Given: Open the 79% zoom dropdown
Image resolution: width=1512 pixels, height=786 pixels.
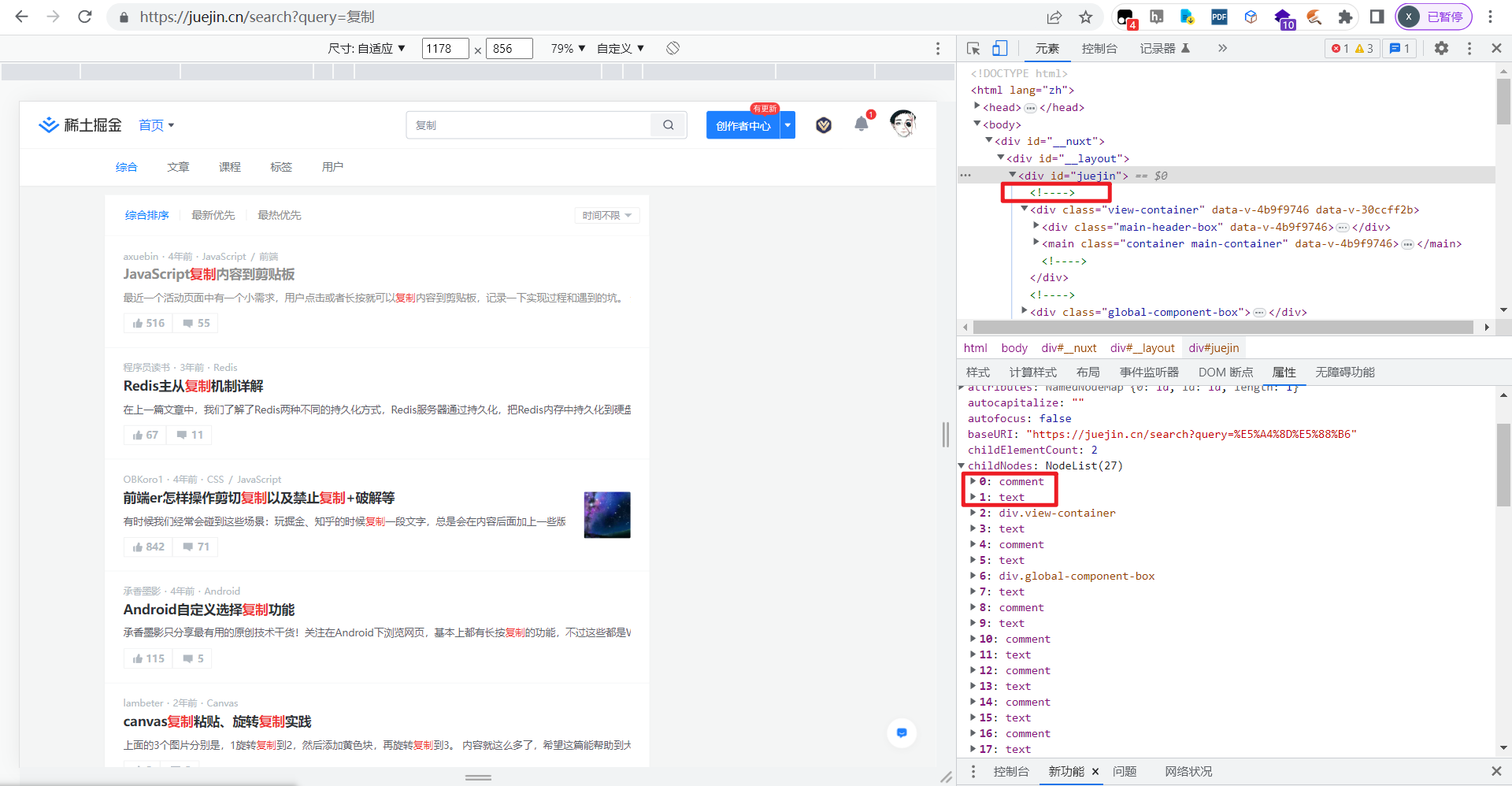Looking at the screenshot, I should click(x=568, y=48).
